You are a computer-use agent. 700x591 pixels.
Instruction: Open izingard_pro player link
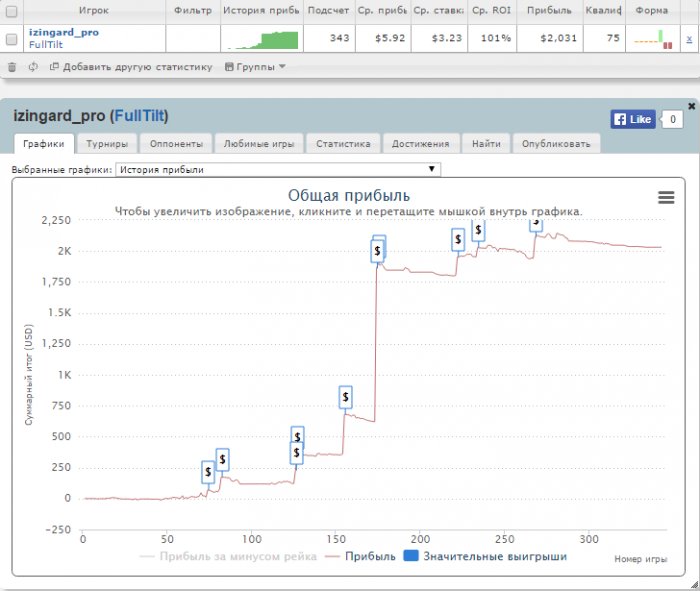64,32
